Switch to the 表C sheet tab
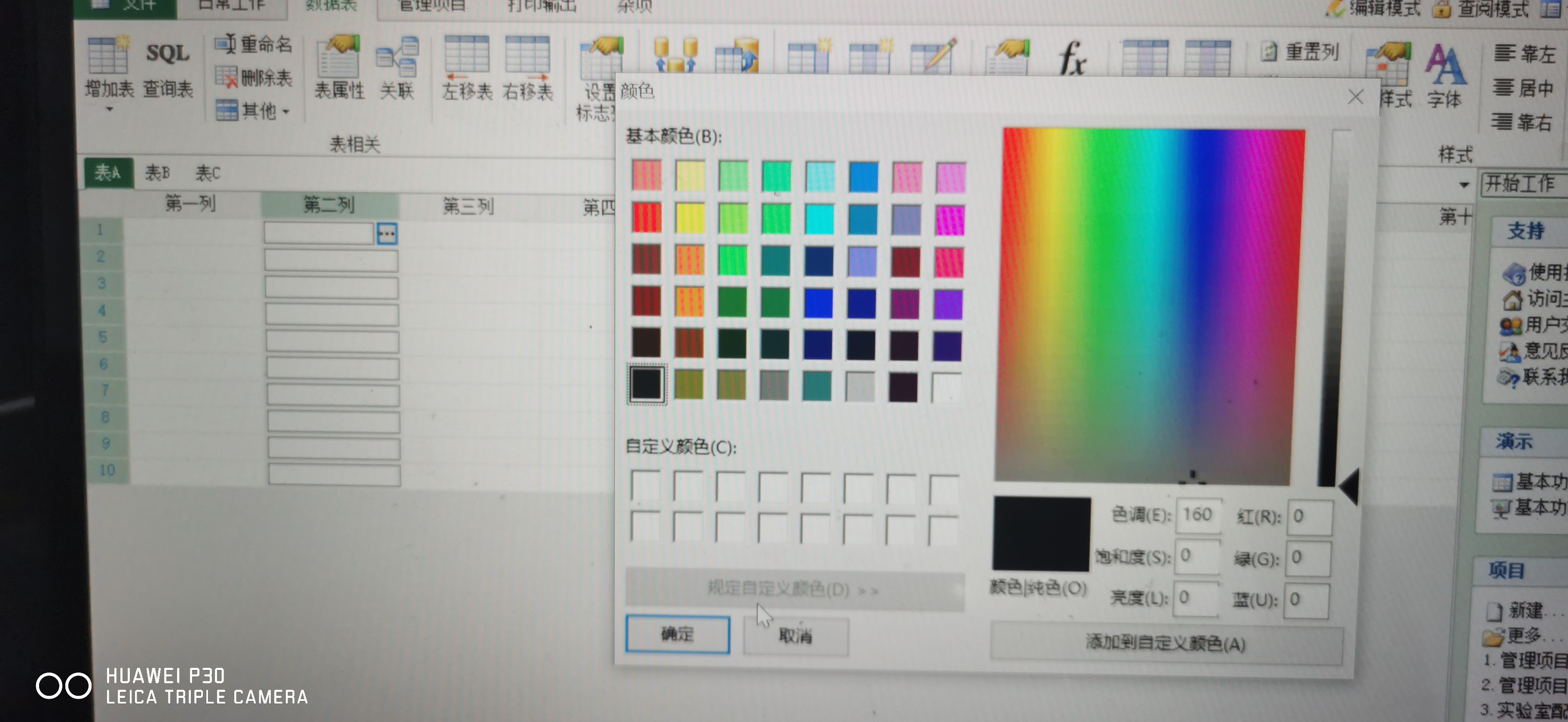This screenshot has width=1568, height=722. point(208,174)
